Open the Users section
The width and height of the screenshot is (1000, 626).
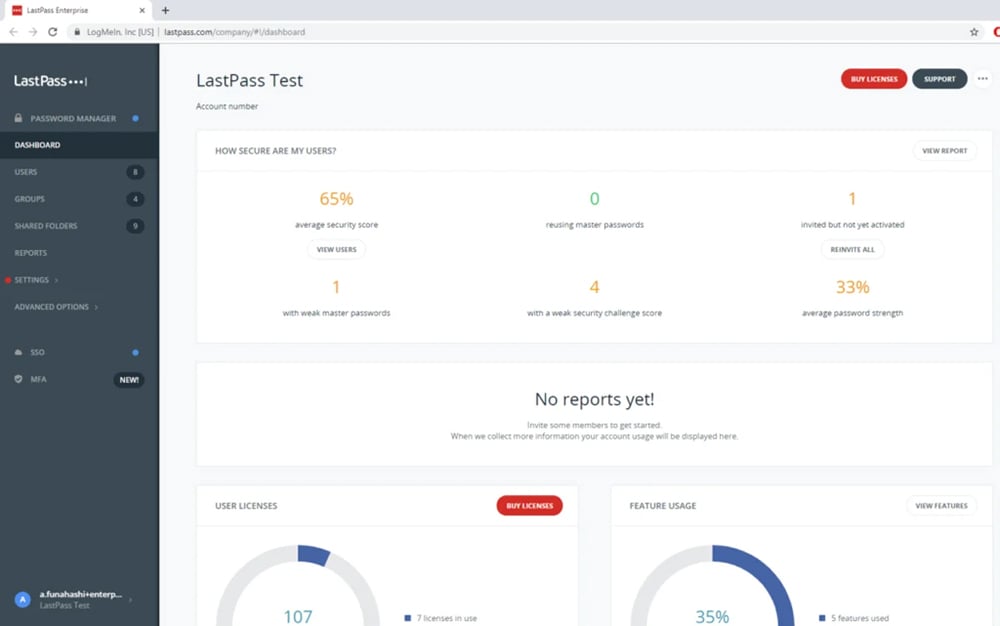[x=26, y=172]
